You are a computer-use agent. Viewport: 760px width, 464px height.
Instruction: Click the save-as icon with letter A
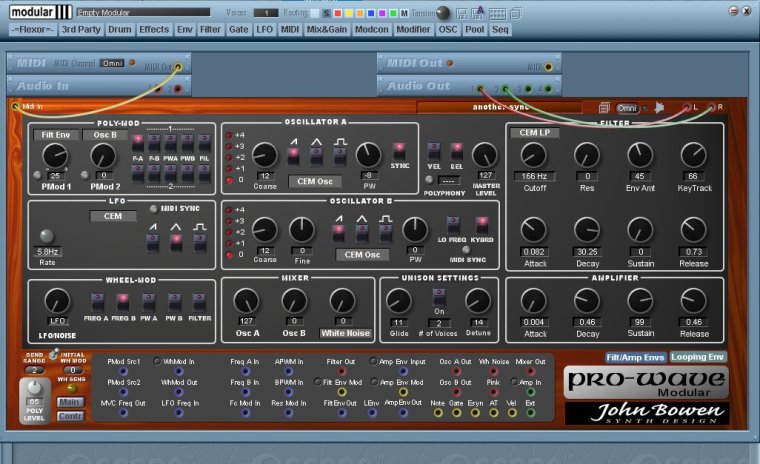[478, 13]
